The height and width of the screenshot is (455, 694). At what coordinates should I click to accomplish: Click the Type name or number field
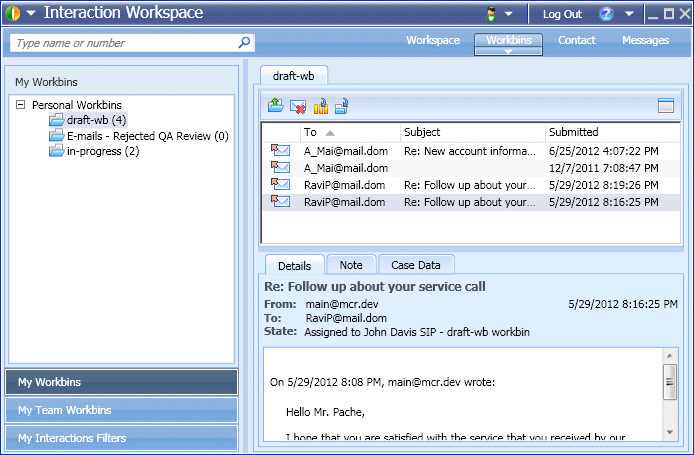click(122, 43)
